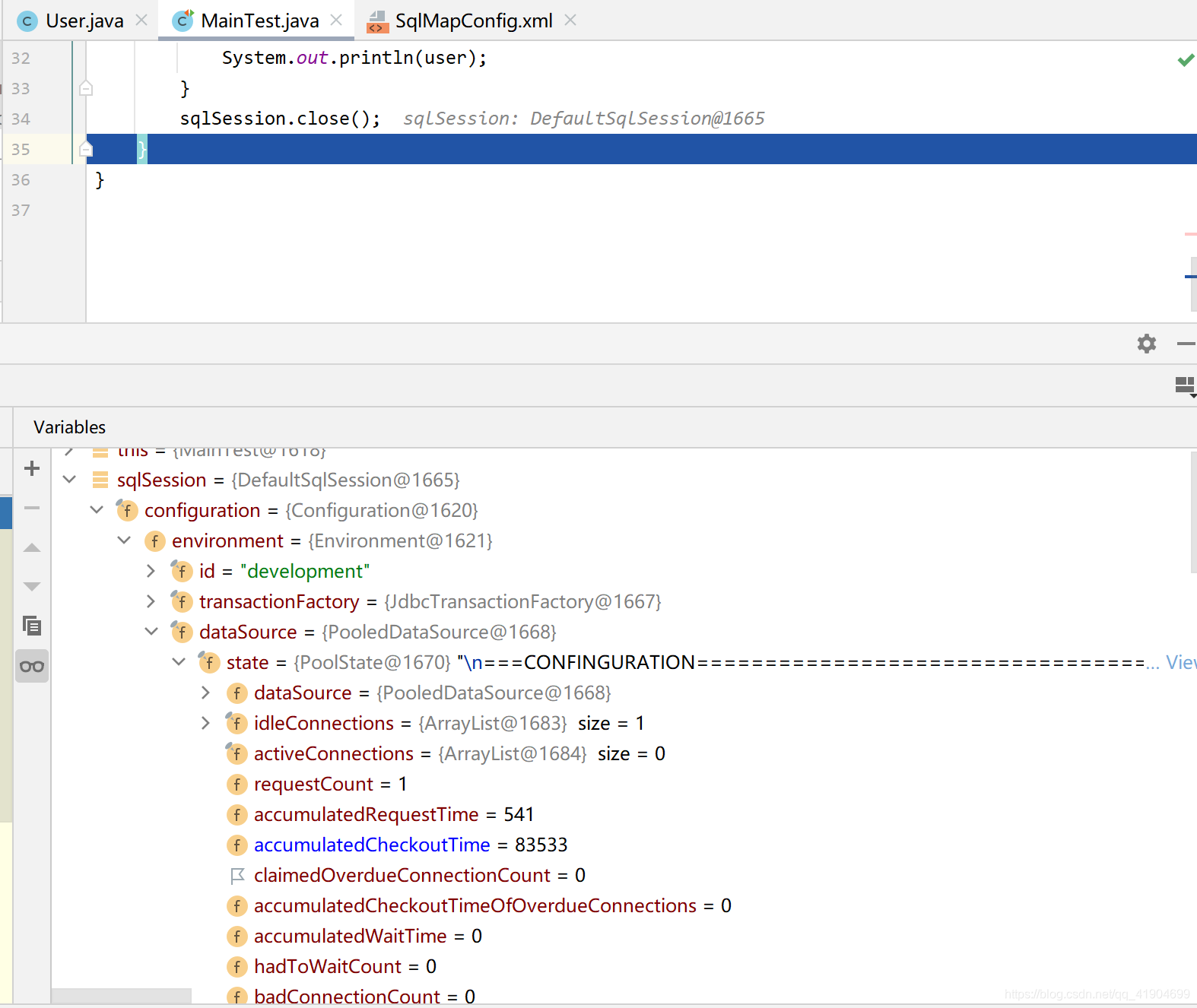
Task: Click the field icon next to accumulatedWaitTime
Action: pos(237,936)
